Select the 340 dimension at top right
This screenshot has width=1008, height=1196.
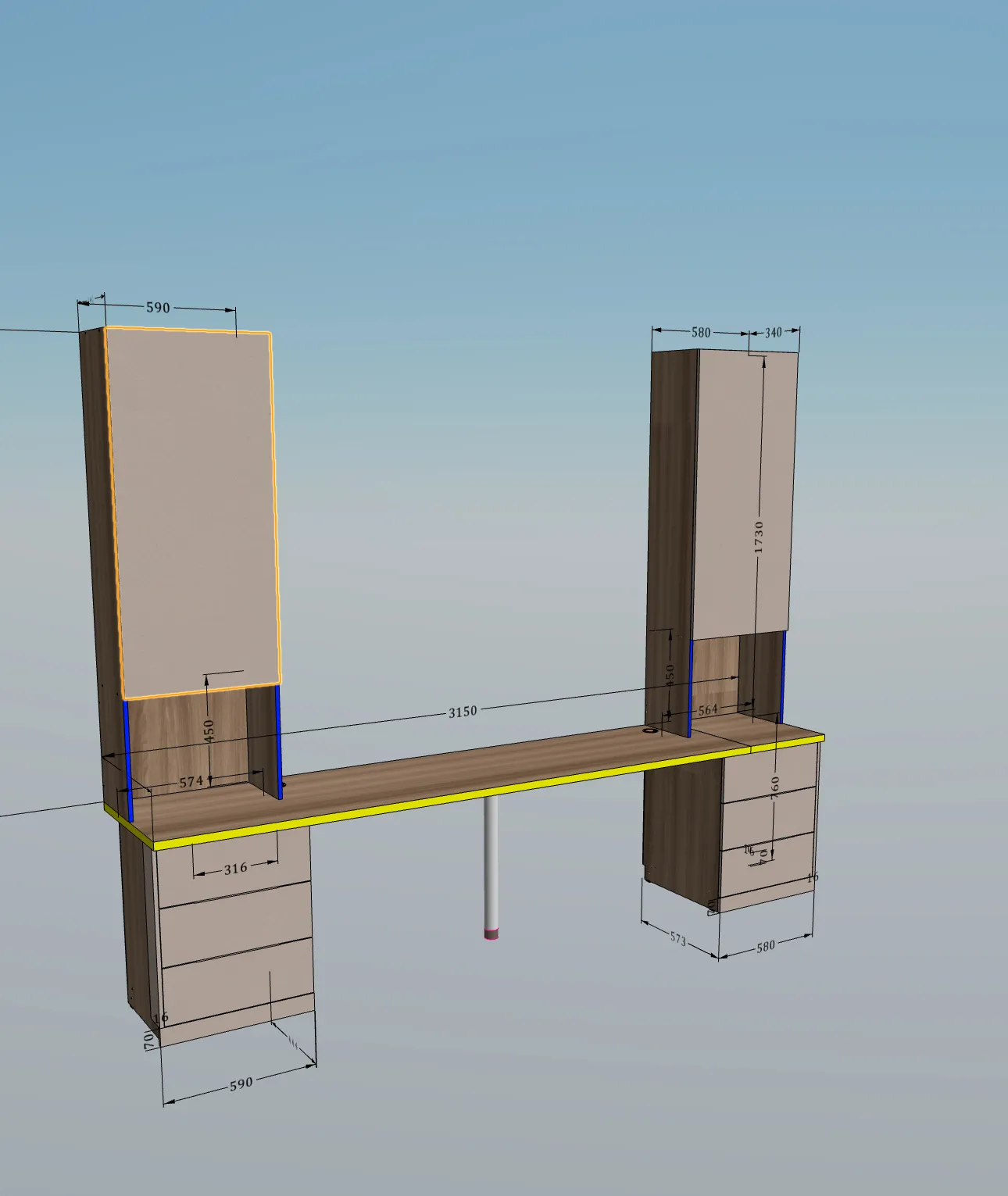tap(773, 333)
